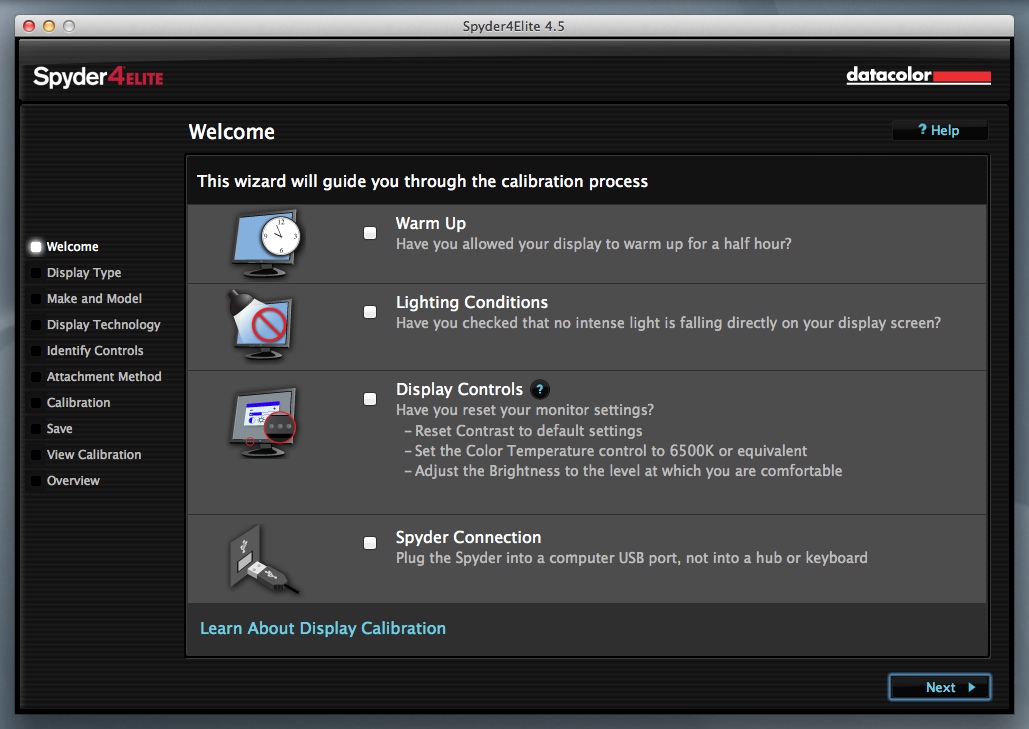Check the Warm Up checkbox
This screenshot has width=1029, height=729.
click(370, 233)
